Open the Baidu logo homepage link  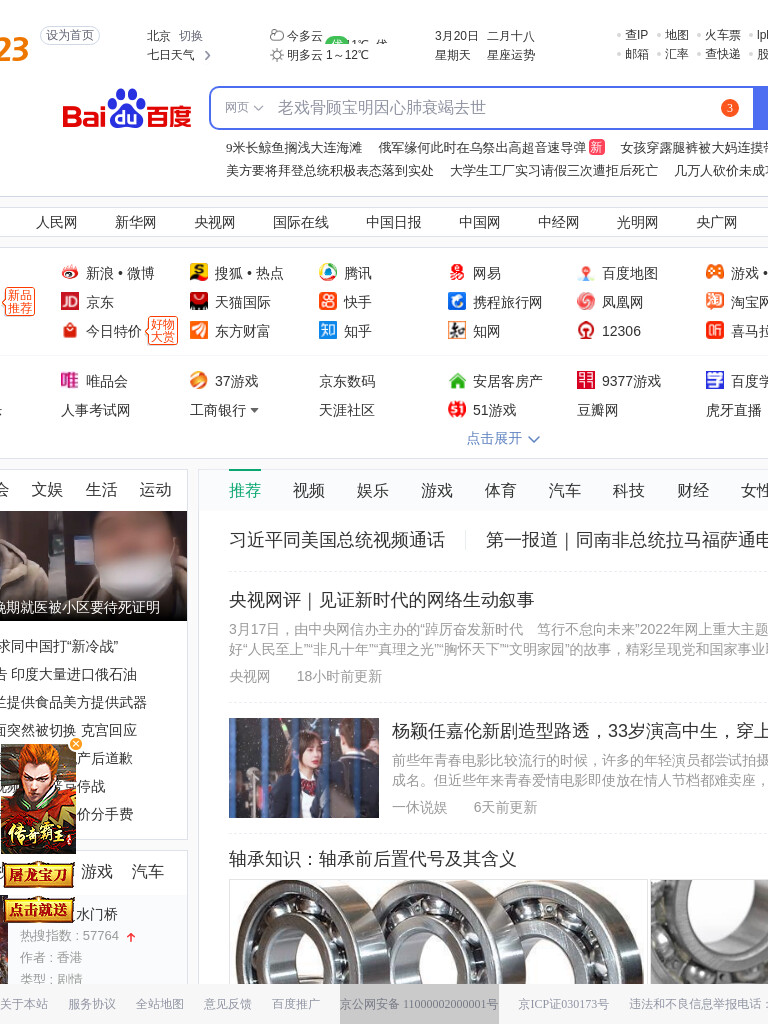tap(127, 109)
